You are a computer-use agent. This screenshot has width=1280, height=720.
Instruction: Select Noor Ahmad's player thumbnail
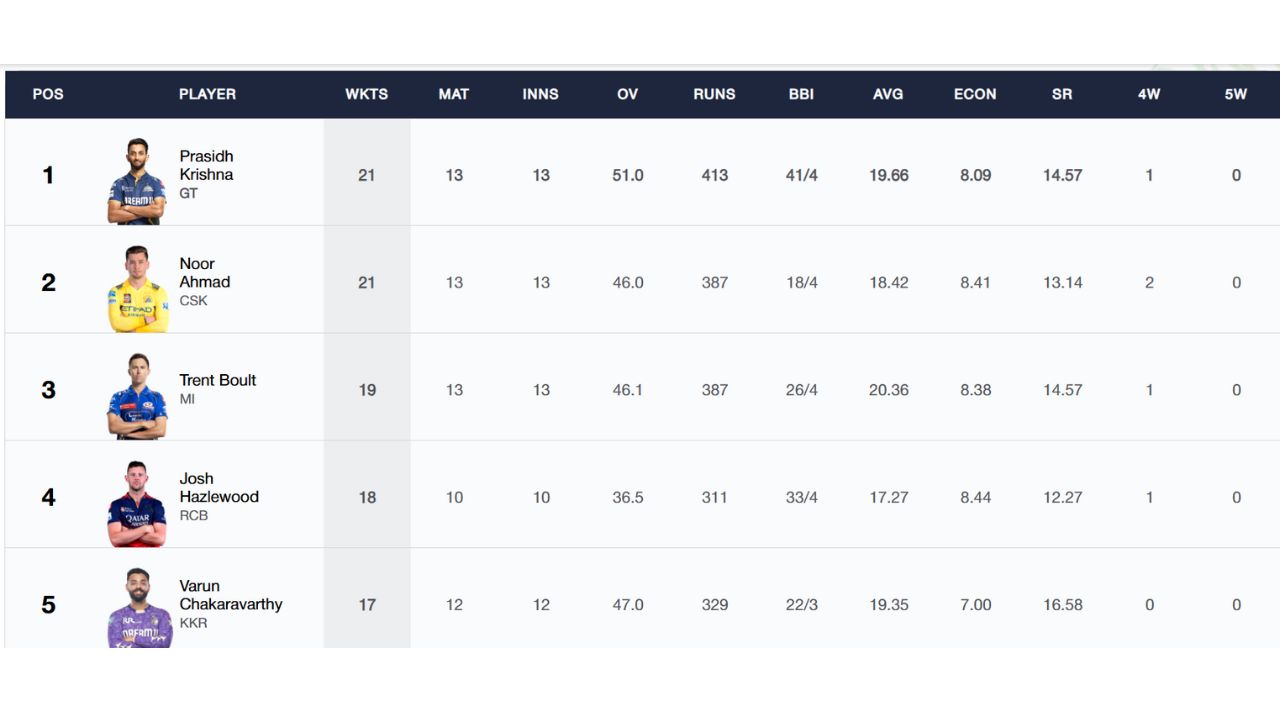click(138, 289)
